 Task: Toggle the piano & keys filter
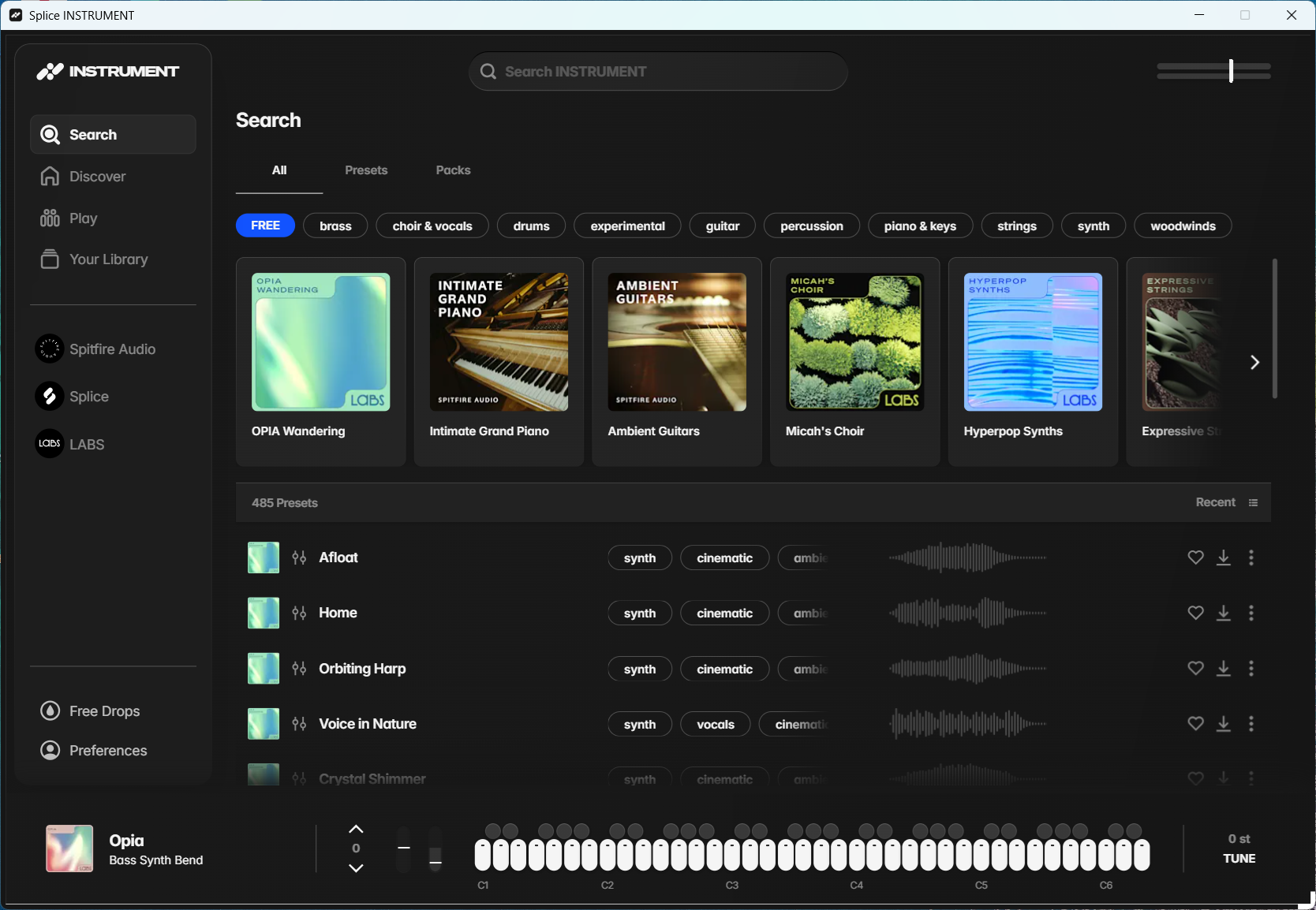(x=920, y=226)
